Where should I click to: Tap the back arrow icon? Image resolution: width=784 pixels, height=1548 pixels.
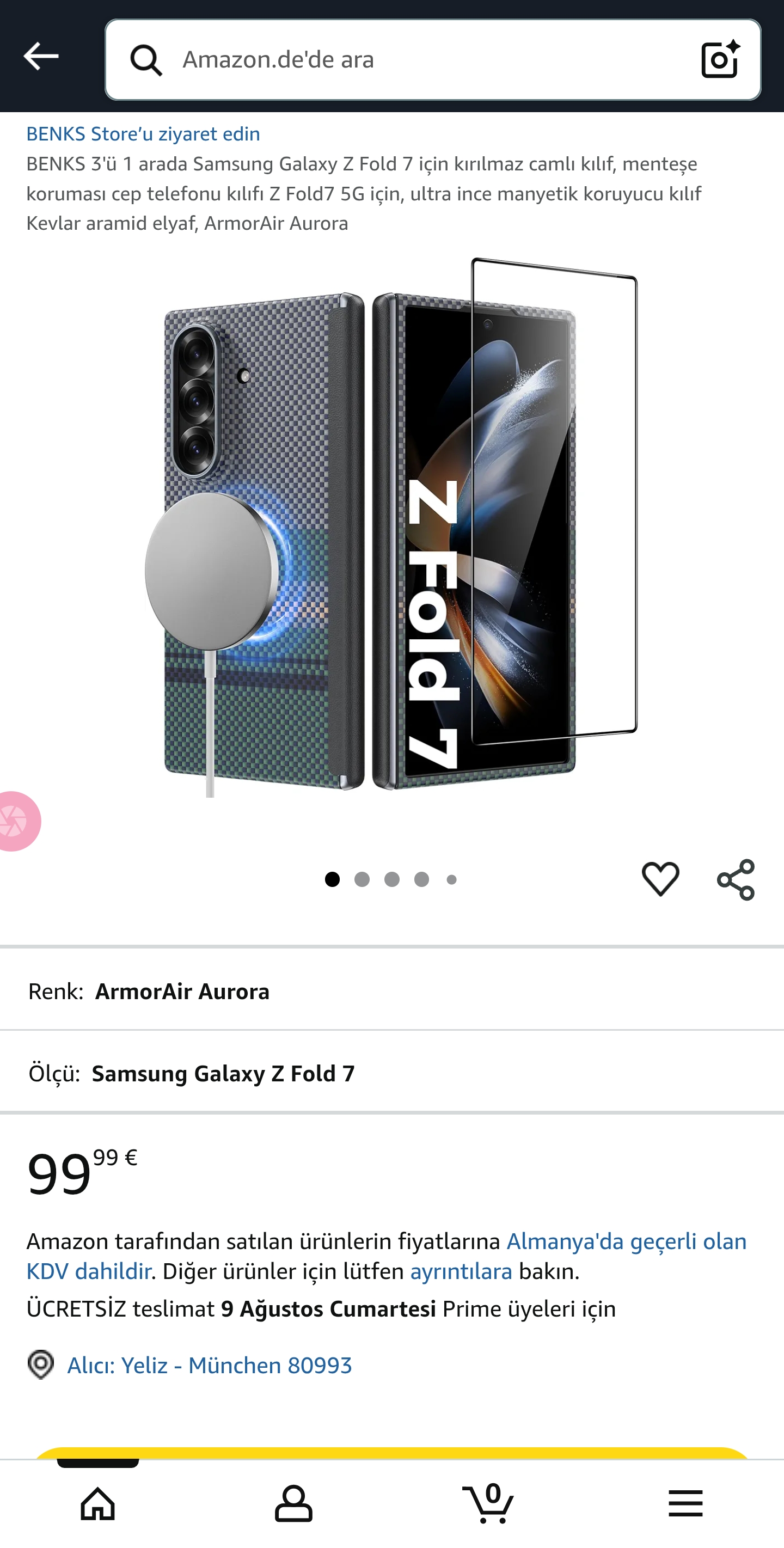click(41, 57)
